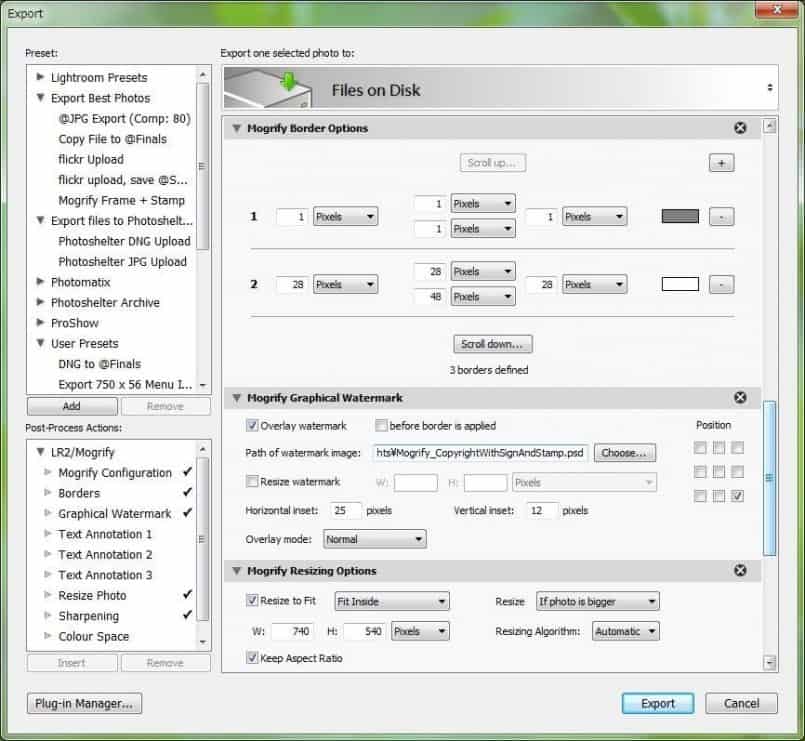This screenshot has width=805, height=741.
Task: Remove border 2 with minus button
Action: point(721,284)
